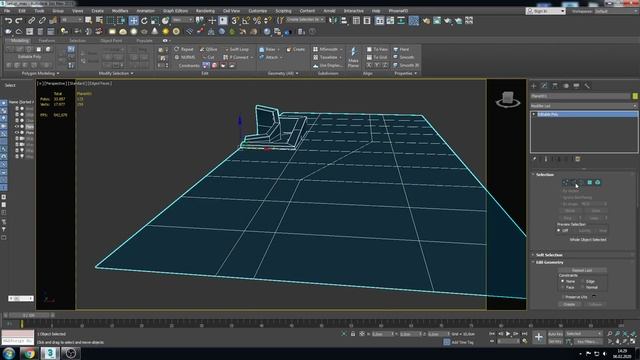Activate Select and Move tool

click(133, 20)
